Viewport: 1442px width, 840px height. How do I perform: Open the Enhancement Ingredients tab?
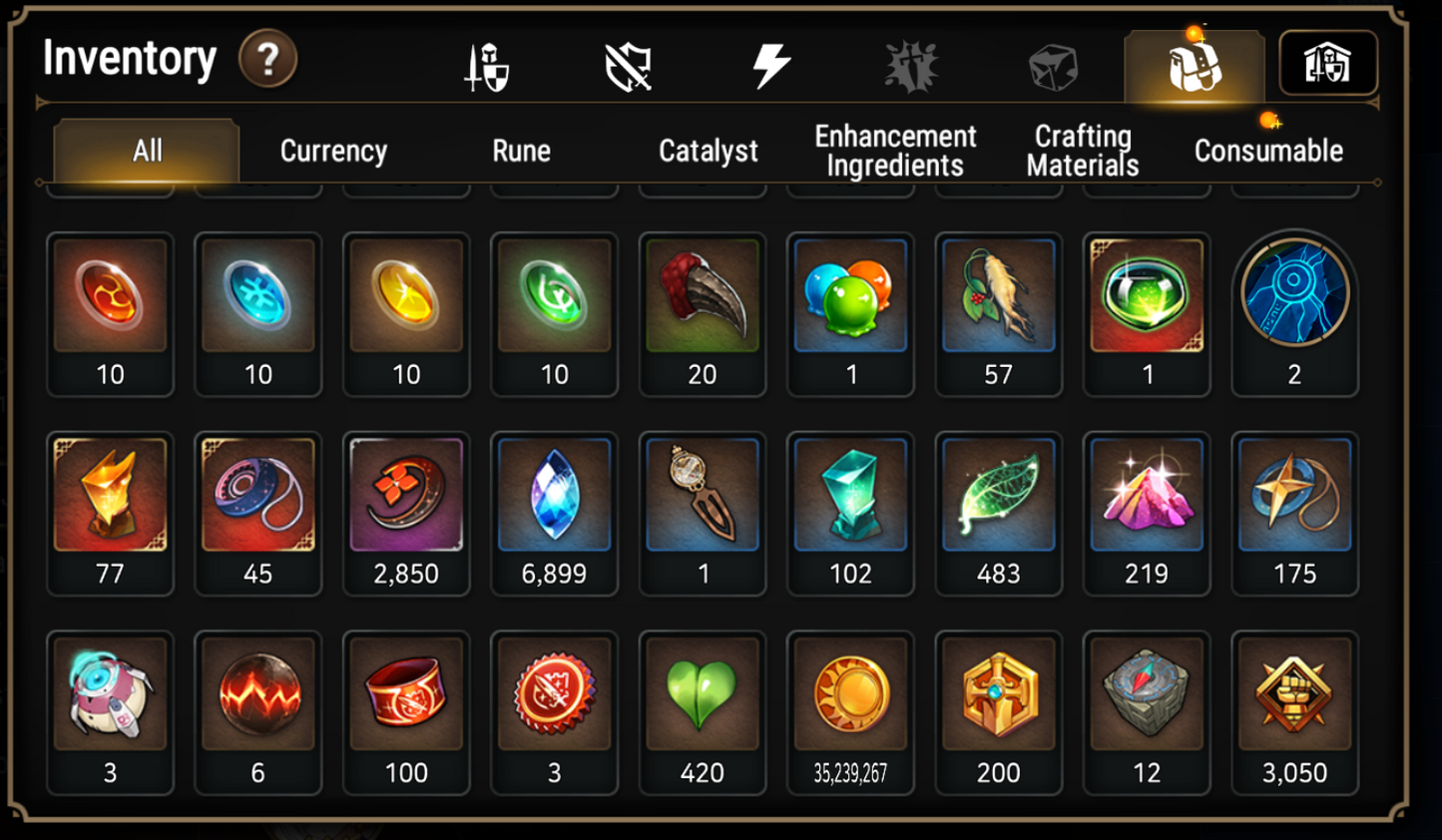895,151
